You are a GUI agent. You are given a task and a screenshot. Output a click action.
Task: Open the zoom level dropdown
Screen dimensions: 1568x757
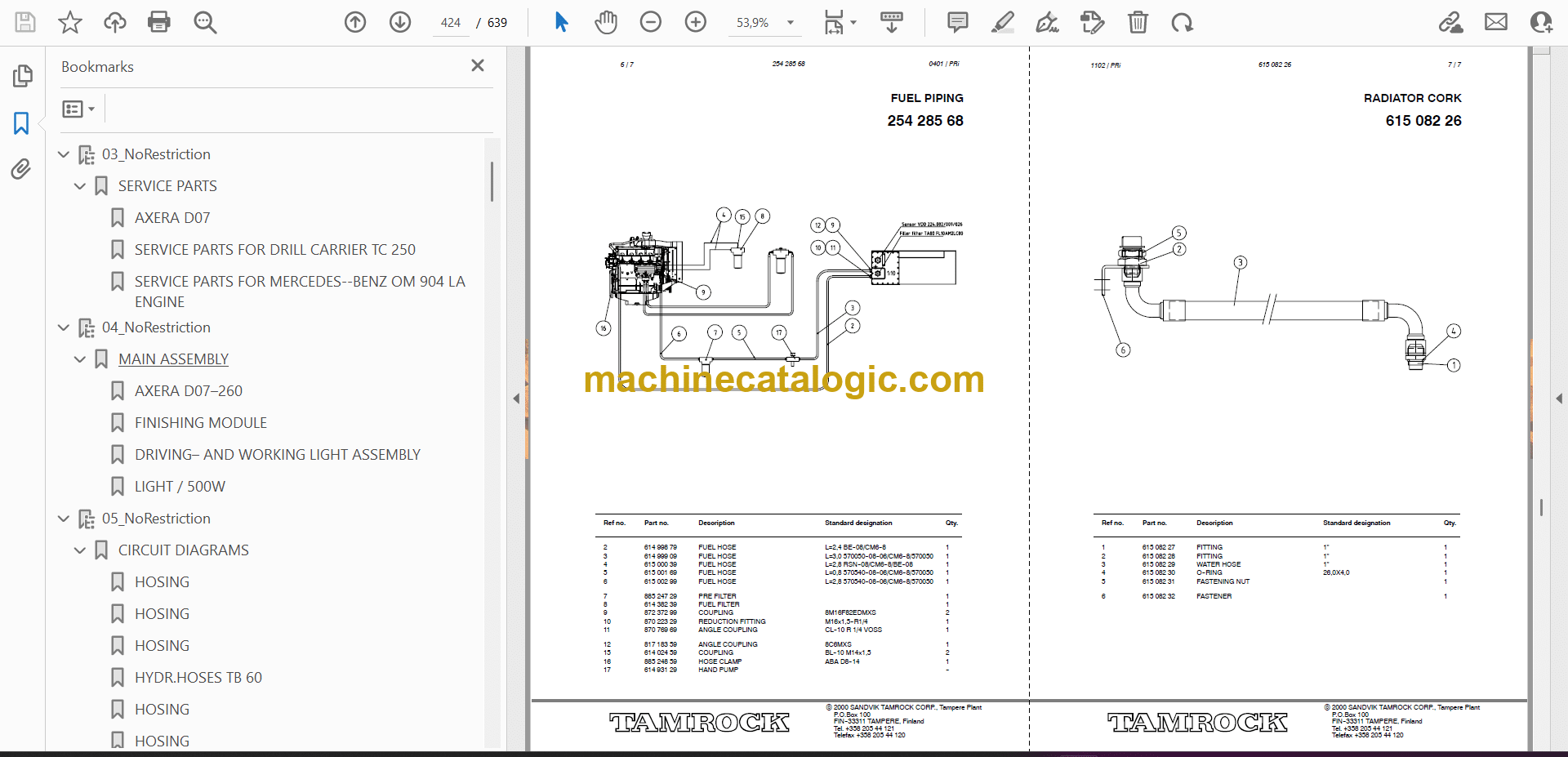click(x=790, y=23)
